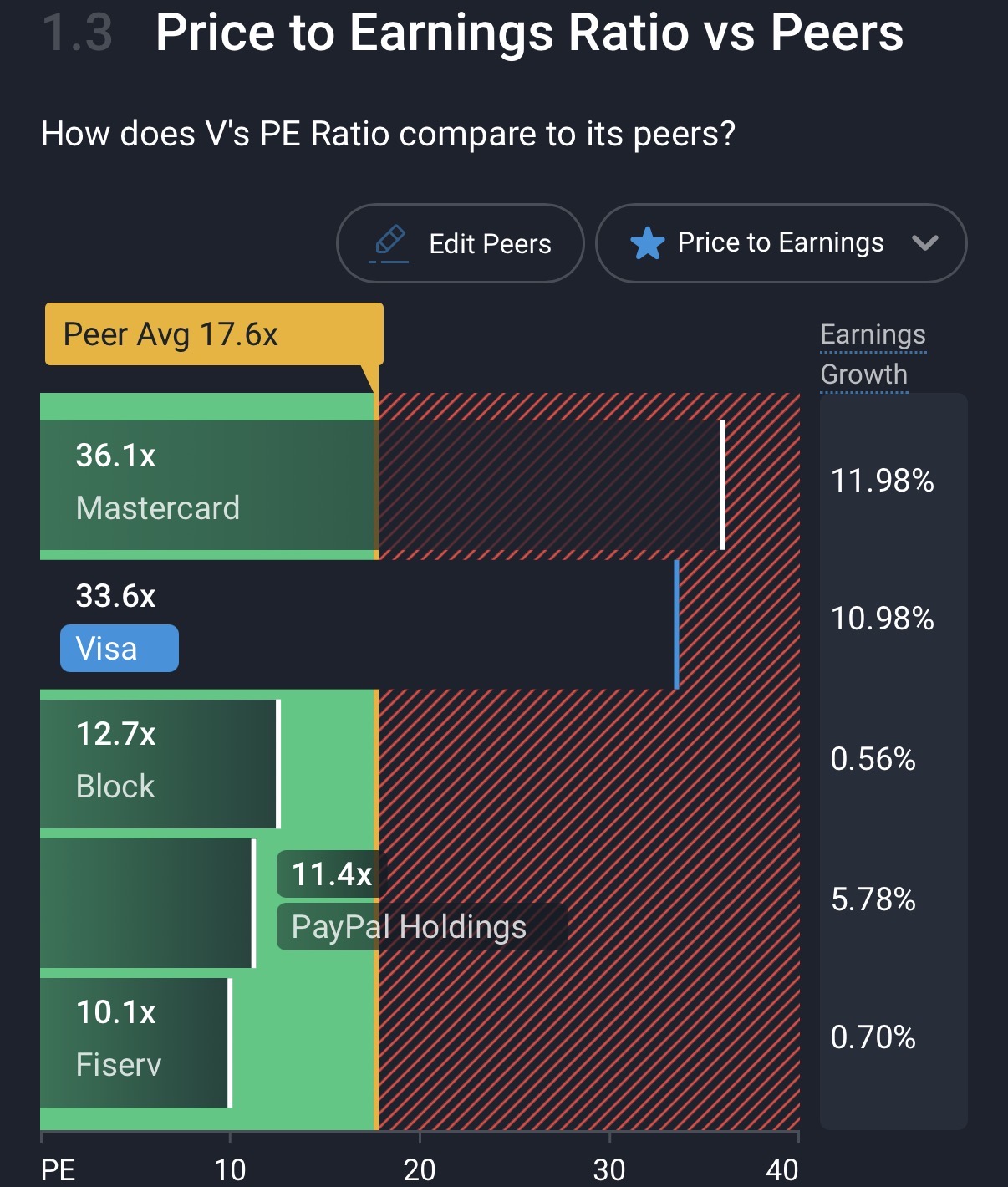Click the PayPal 11.4x value tag
Viewport: 1008px width, 1187px height.
[331, 874]
